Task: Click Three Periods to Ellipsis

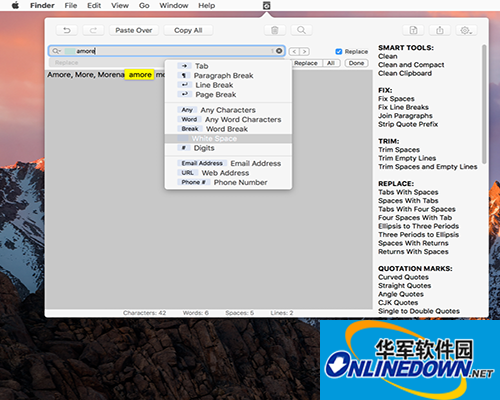Action: point(418,235)
